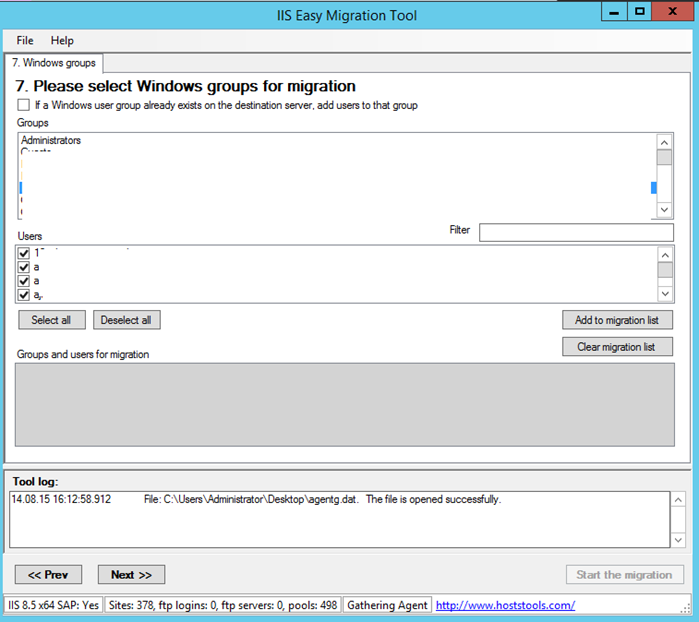The image size is (699, 622).
Task: Uncheck the first user starting with 1
Action: 24,253
